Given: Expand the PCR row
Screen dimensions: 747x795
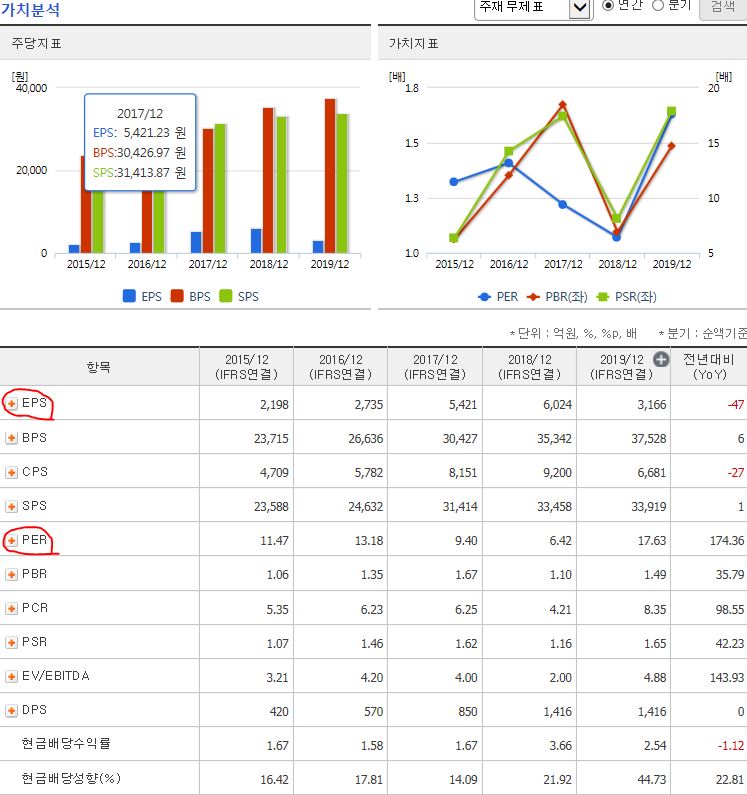Looking at the screenshot, I should pos(11,608).
